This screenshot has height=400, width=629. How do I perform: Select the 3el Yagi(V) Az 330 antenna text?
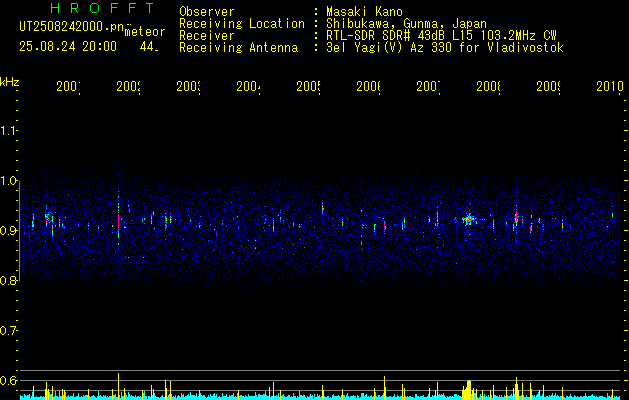pyautogui.click(x=445, y=48)
